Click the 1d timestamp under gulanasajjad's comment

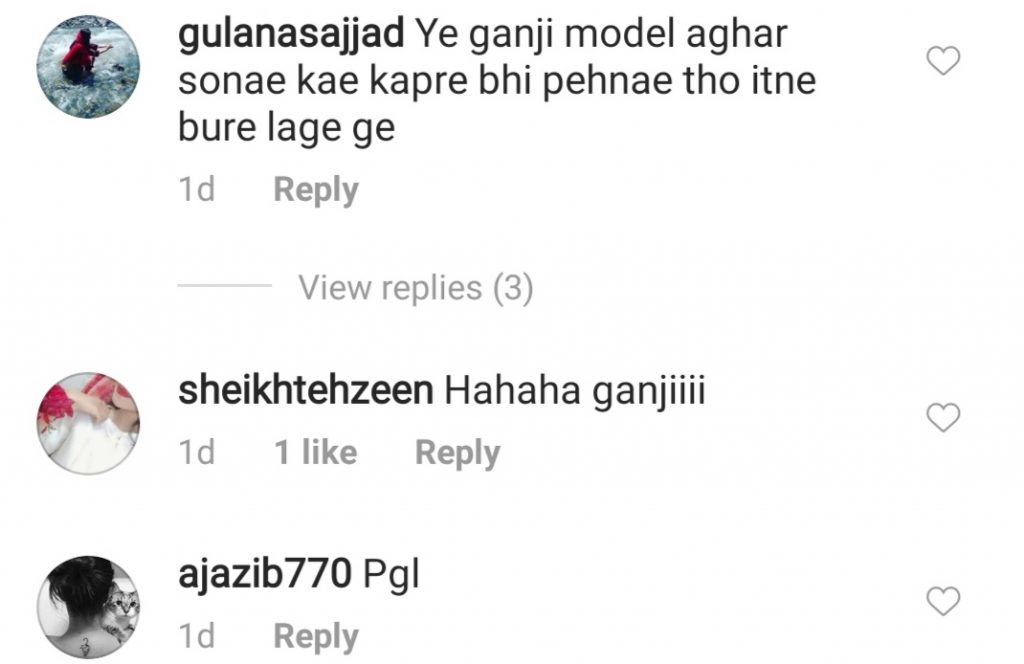point(197,190)
